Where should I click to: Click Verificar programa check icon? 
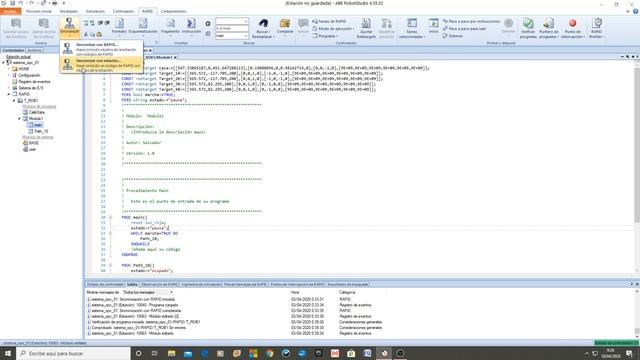tap(528, 28)
